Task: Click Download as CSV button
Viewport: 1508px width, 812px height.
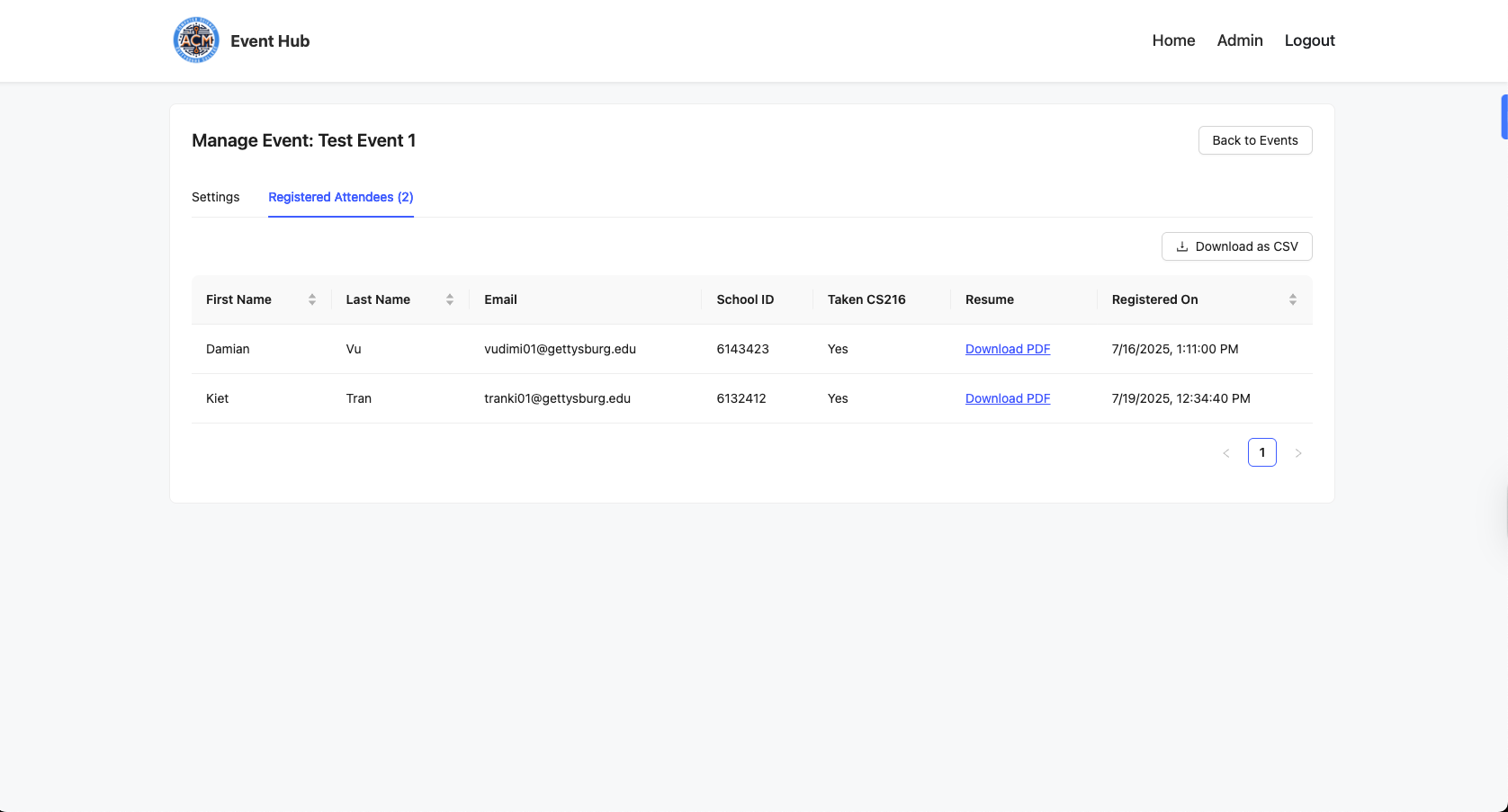Action: (x=1236, y=246)
